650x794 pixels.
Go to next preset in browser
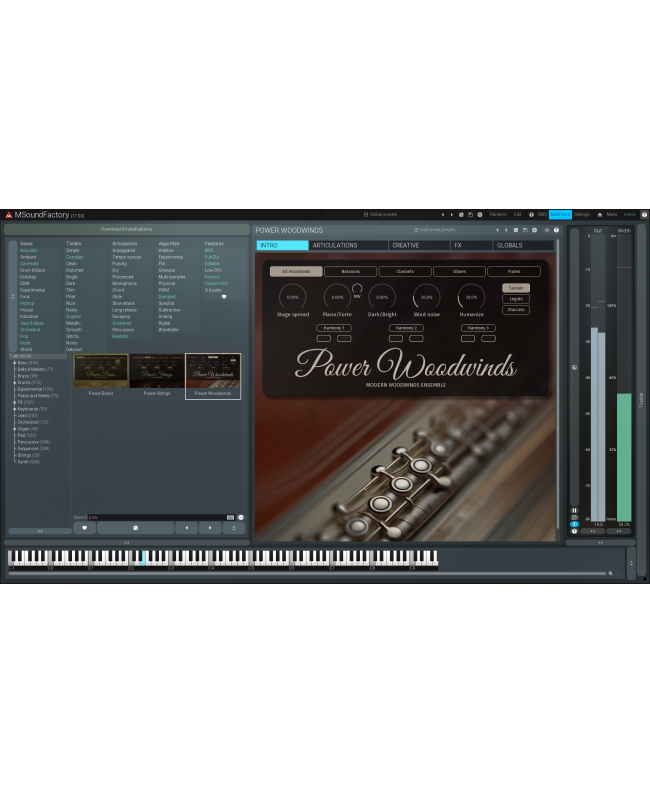point(210,528)
